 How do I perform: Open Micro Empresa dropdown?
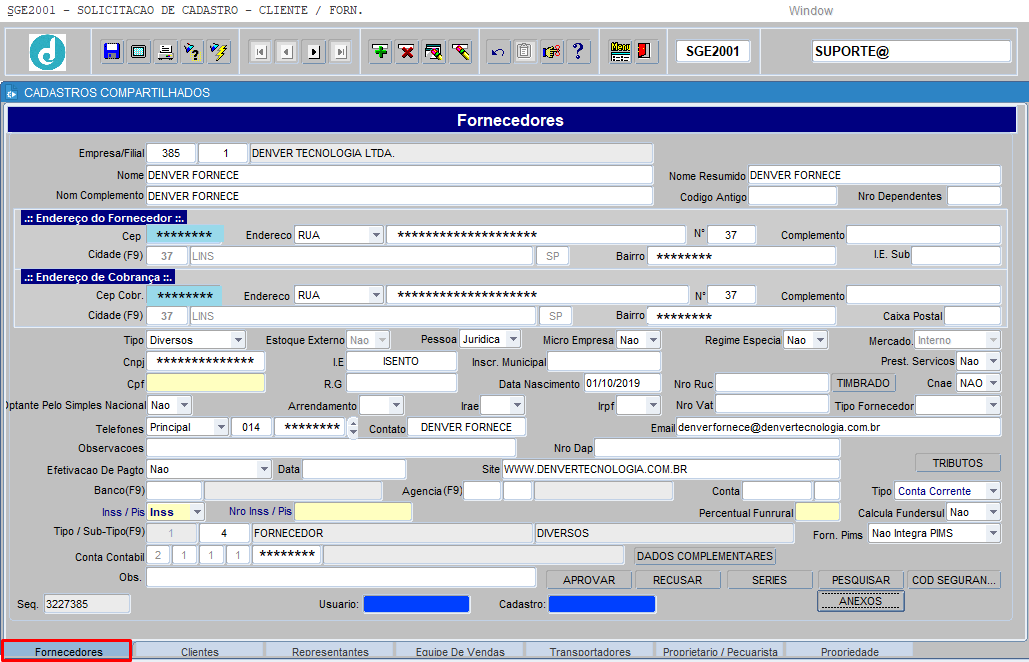point(653,340)
